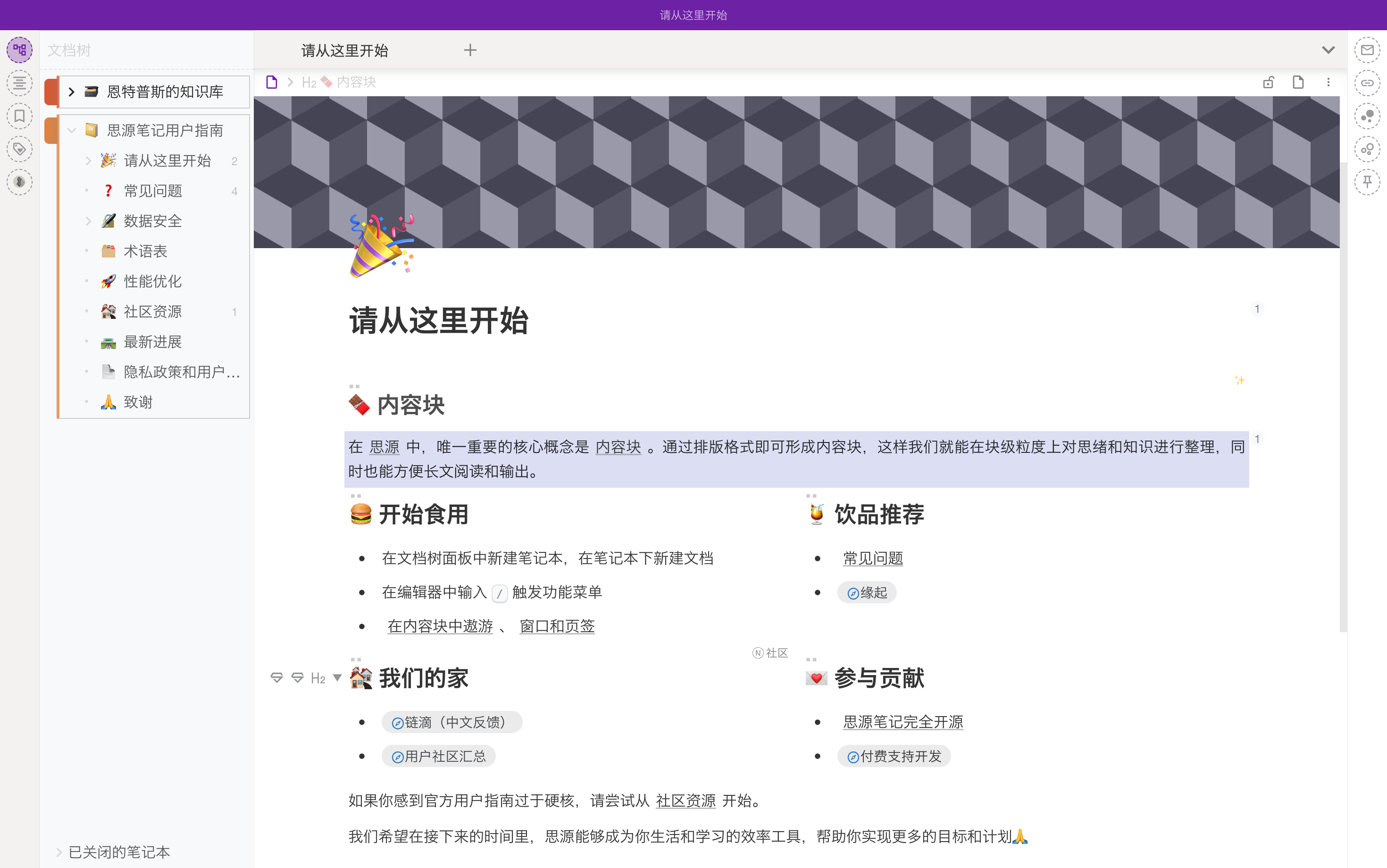Expand the 恩特普斯的知识库 notebook
The image size is (1387, 868).
[x=71, y=92]
